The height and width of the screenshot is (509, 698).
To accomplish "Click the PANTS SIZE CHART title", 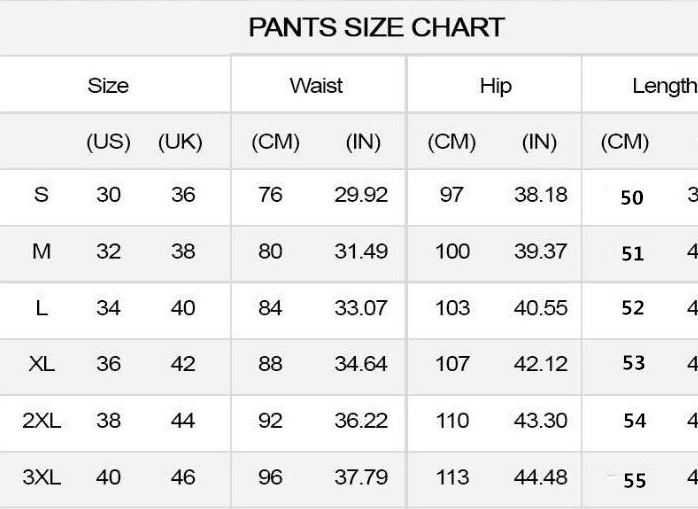I will pos(376,27).
